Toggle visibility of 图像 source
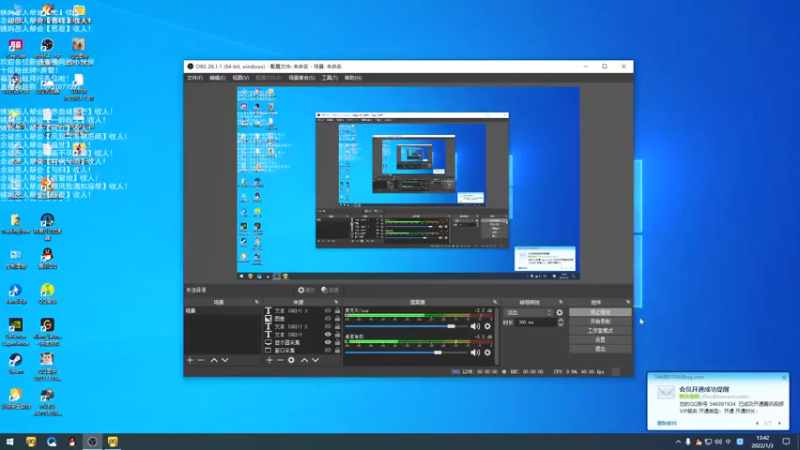The width and height of the screenshot is (800, 450). 328,318
